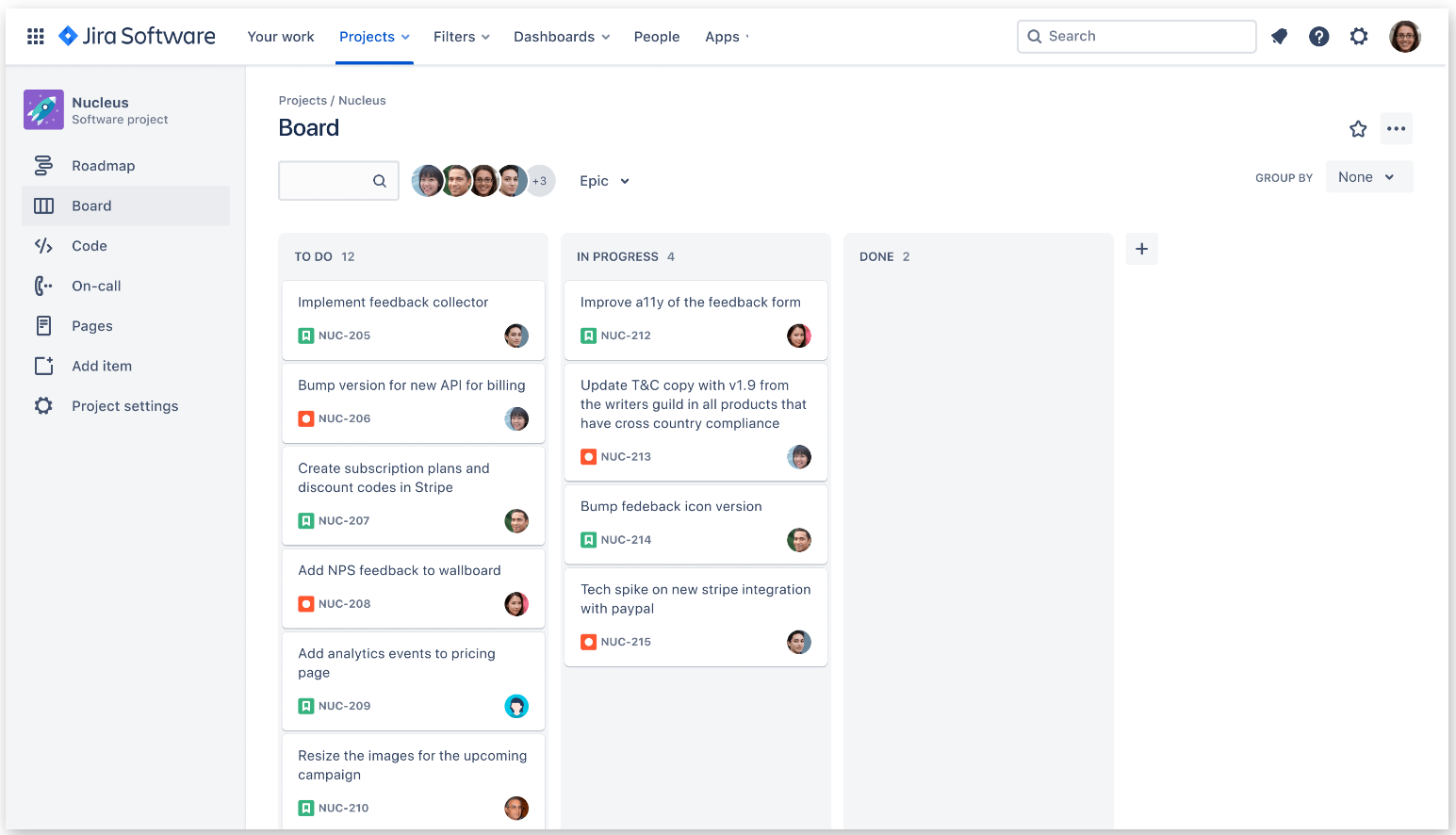Open the Code section in sidebar
The image size is (1456, 835).
pyautogui.click(x=90, y=246)
